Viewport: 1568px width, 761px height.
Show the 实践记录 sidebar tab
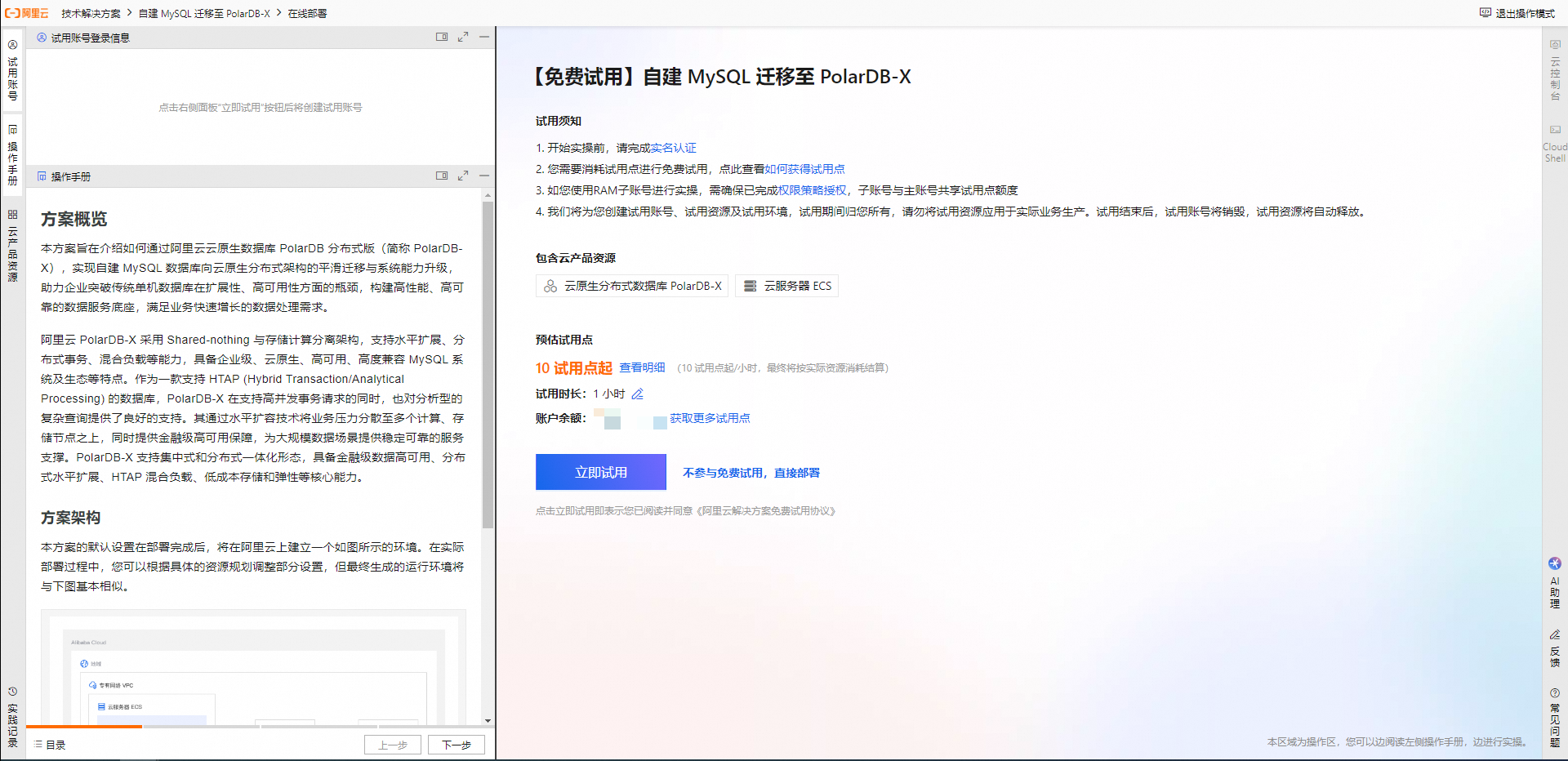pos(12,717)
